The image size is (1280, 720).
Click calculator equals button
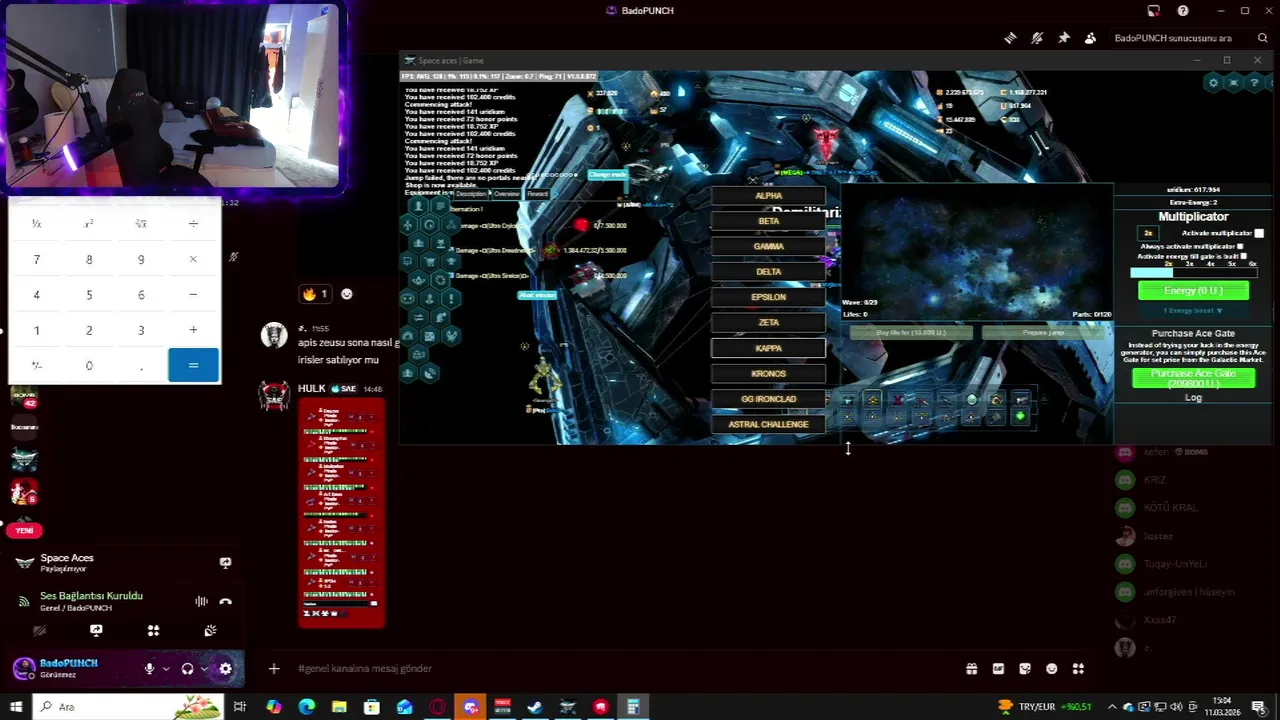(193, 366)
